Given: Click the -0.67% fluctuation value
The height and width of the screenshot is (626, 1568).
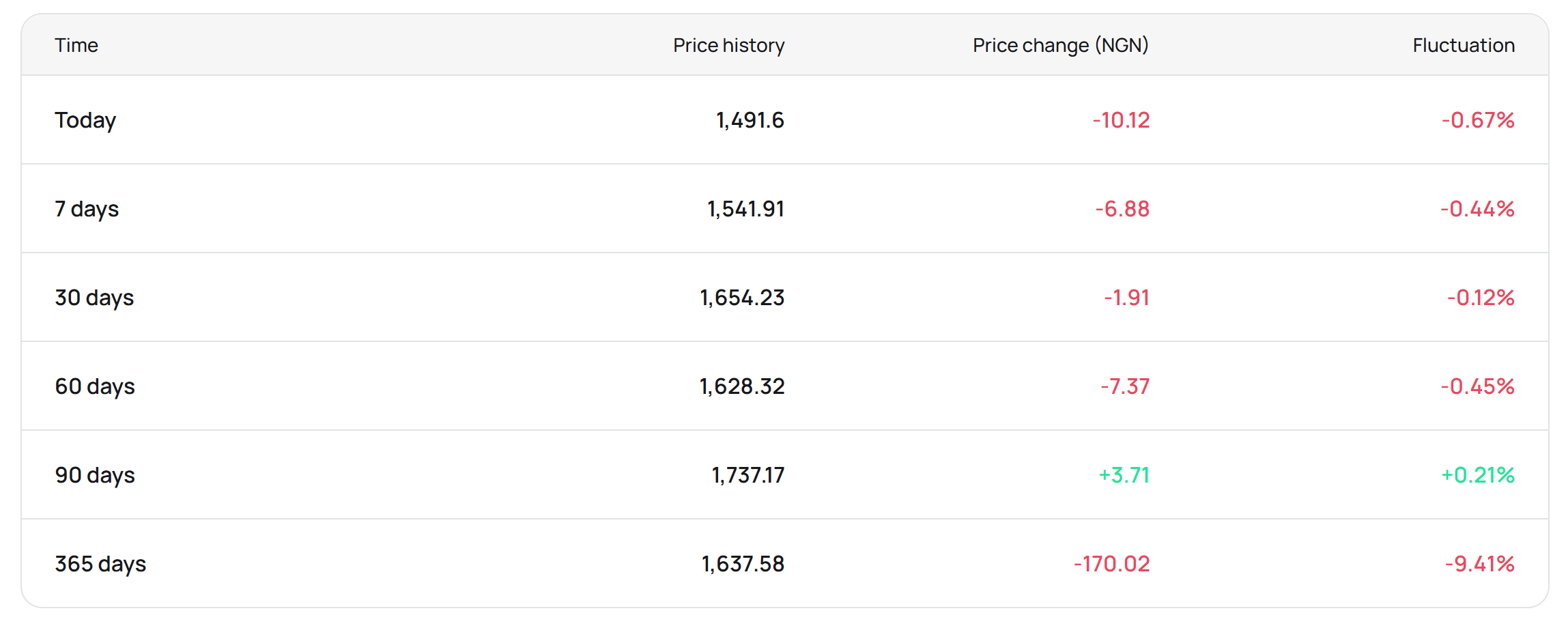Looking at the screenshot, I should [x=1478, y=120].
